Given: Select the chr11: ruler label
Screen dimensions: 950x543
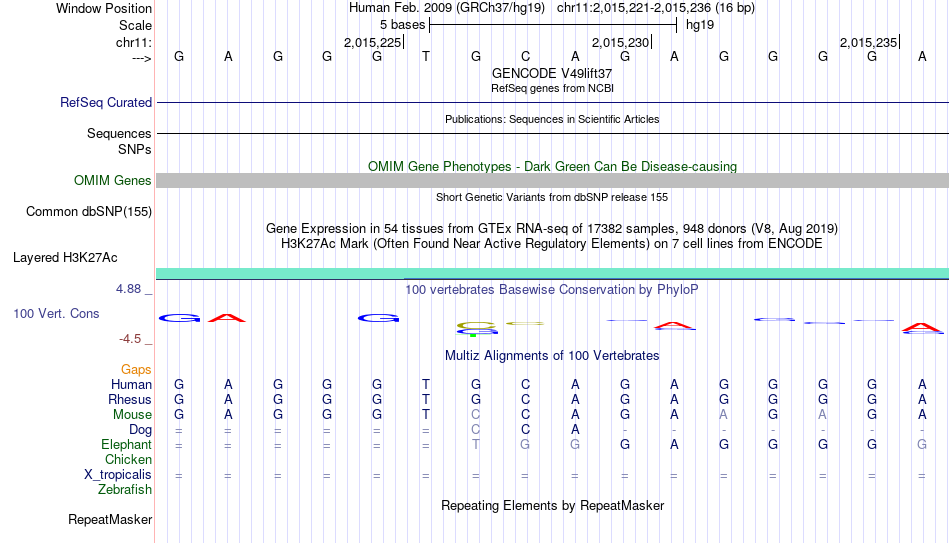Looking at the screenshot, I should pos(133,42).
